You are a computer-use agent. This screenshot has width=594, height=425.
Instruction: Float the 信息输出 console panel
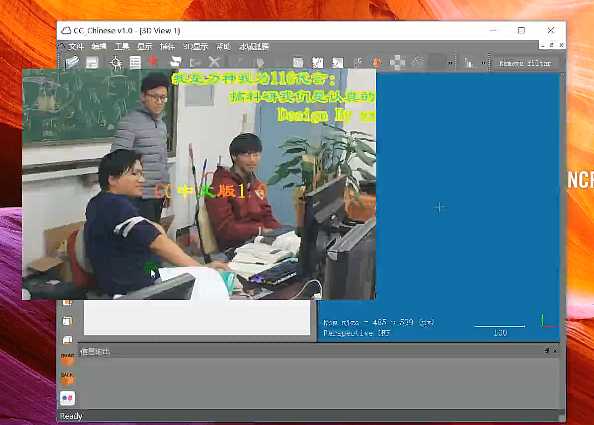tap(547, 351)
